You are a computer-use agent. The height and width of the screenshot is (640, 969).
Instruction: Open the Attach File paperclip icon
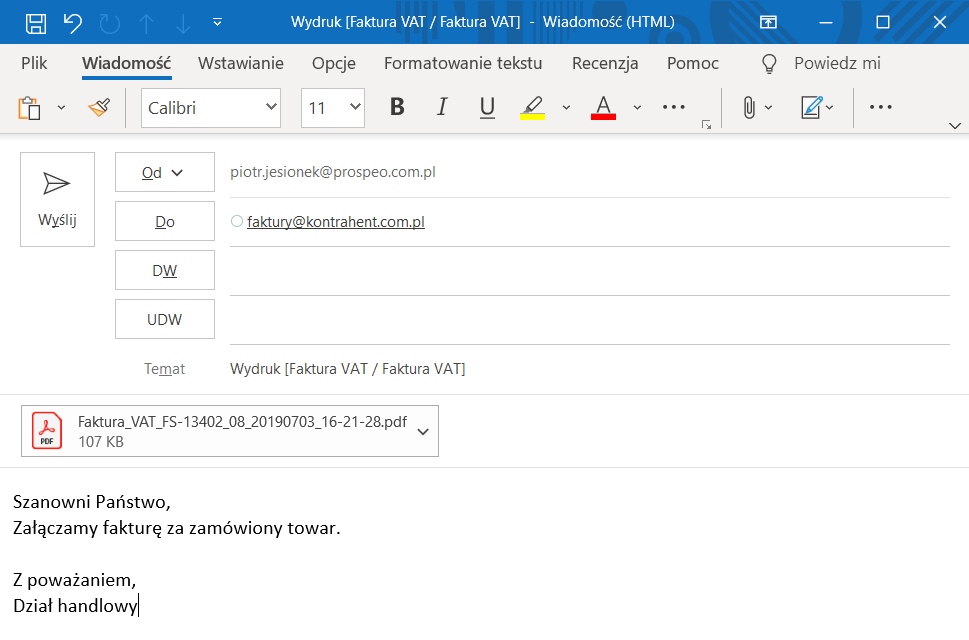[748, 107]
